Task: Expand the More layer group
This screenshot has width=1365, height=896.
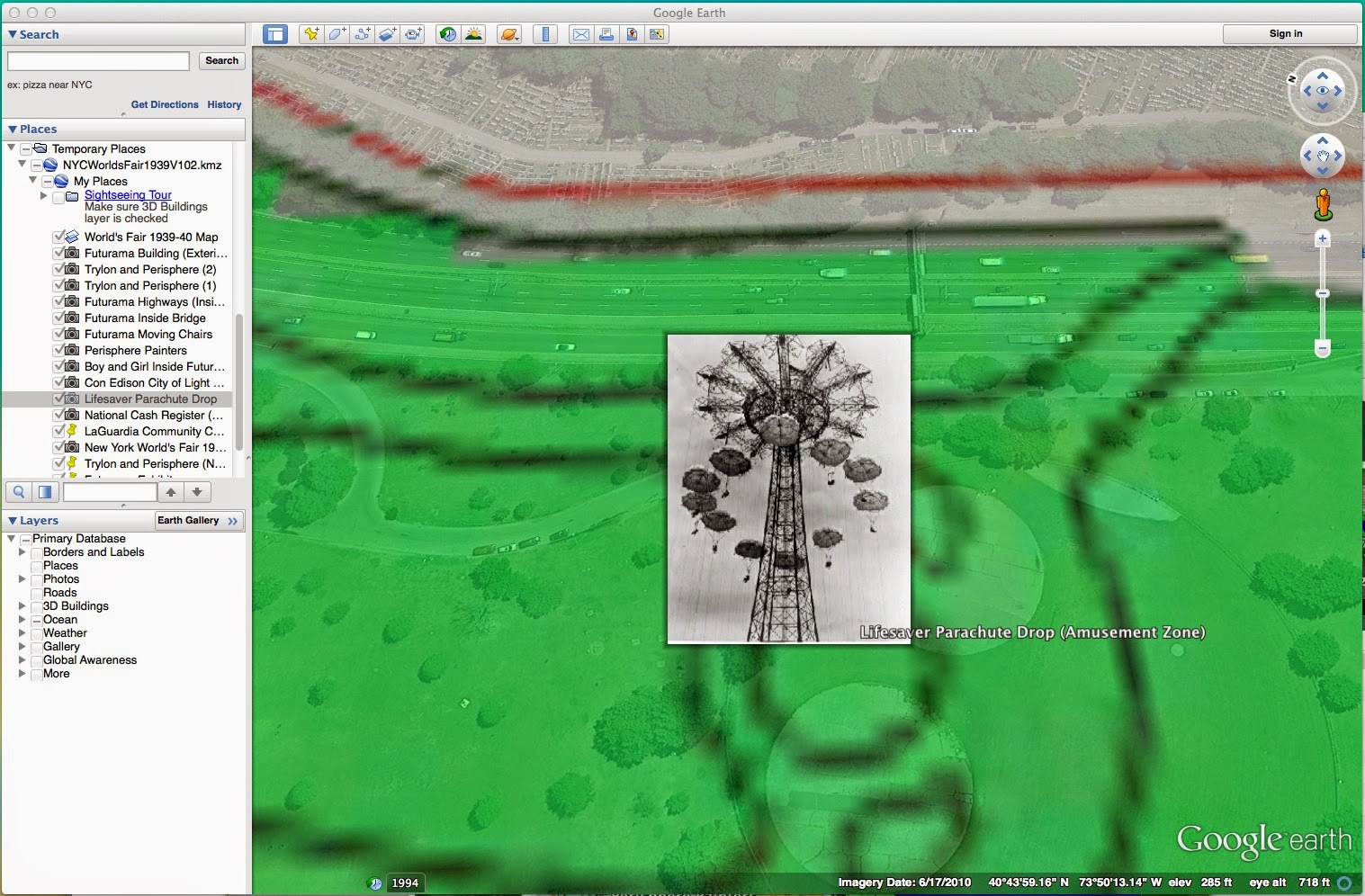Action: [x=22, y=674]
